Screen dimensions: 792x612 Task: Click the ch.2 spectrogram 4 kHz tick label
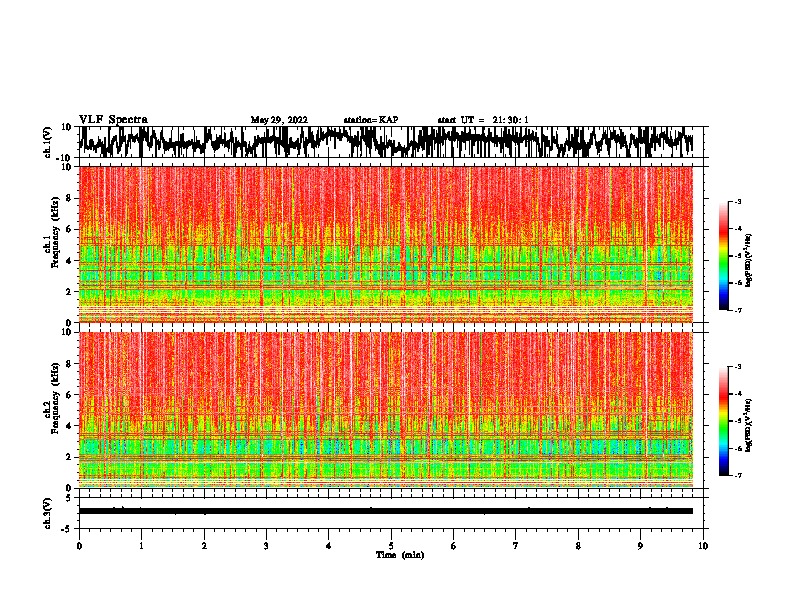point(70,426)
